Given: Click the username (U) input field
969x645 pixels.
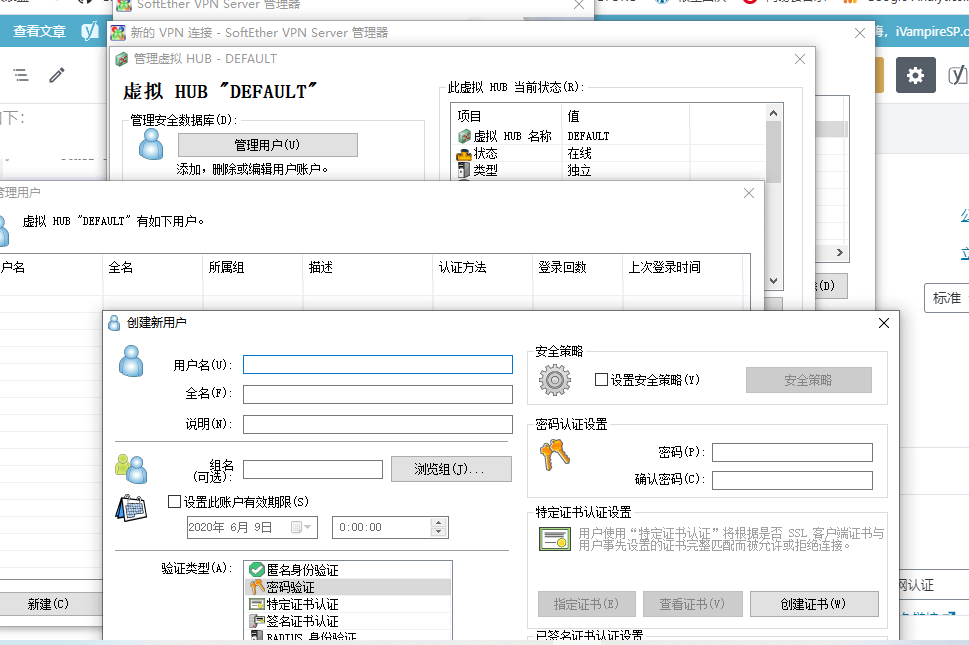Looking at the screenshot, I should pyautogui.click(x=378, y=365).
